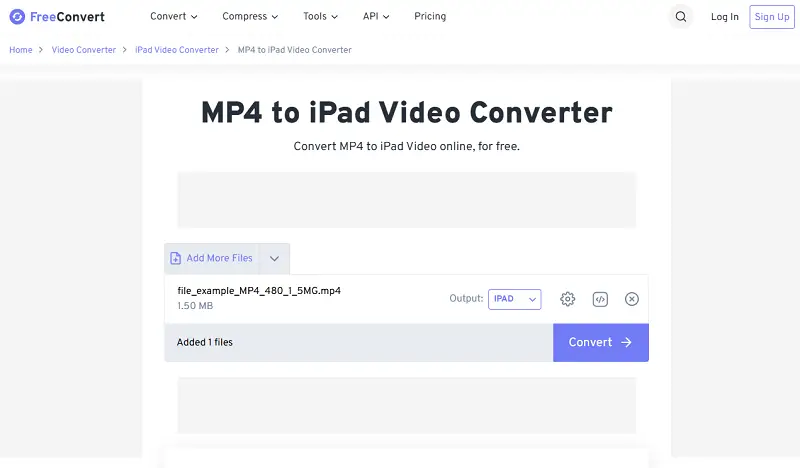Click the Sign Up button

[771, 17]
